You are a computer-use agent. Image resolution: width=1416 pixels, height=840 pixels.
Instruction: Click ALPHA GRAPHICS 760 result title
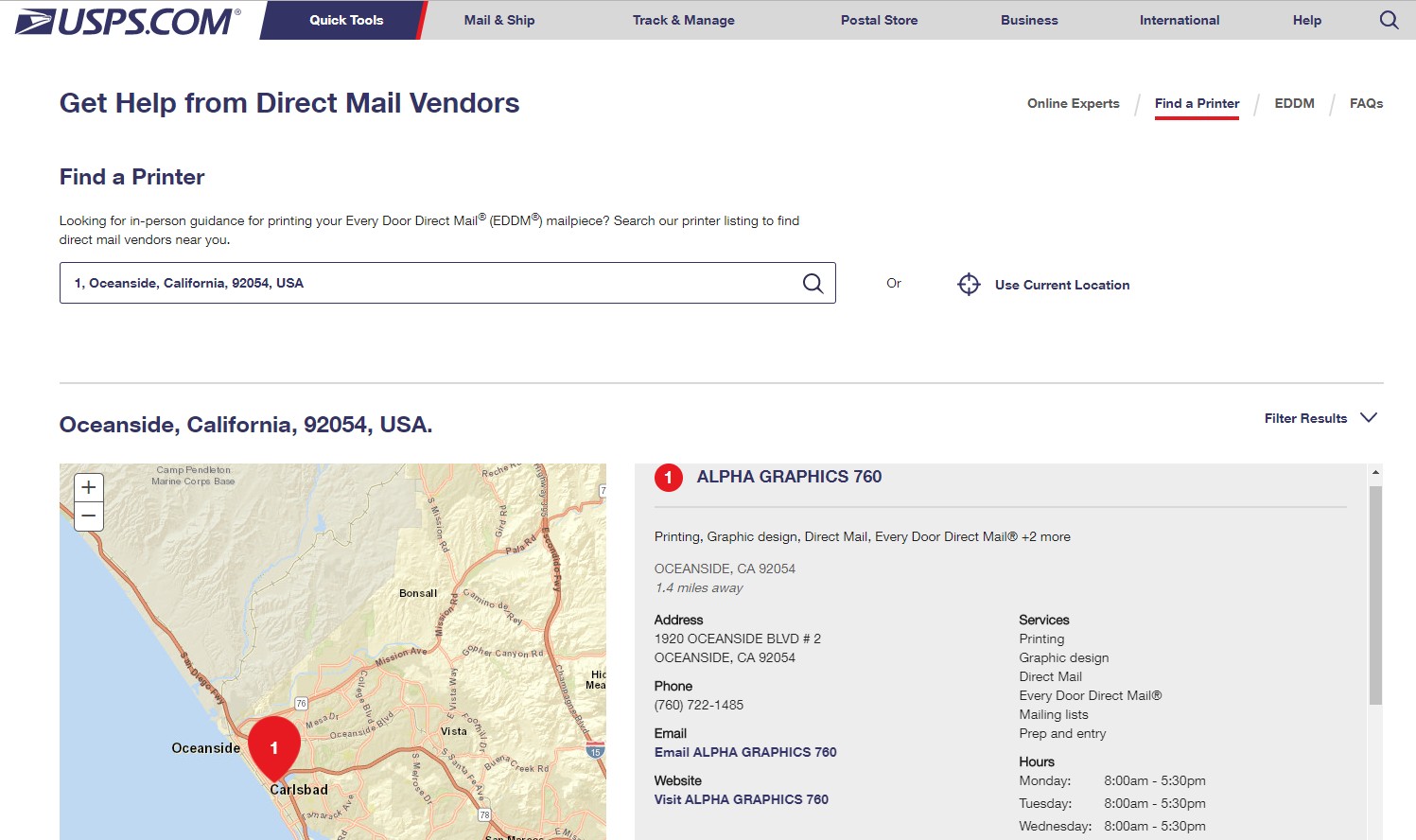(x=789, y=477)
